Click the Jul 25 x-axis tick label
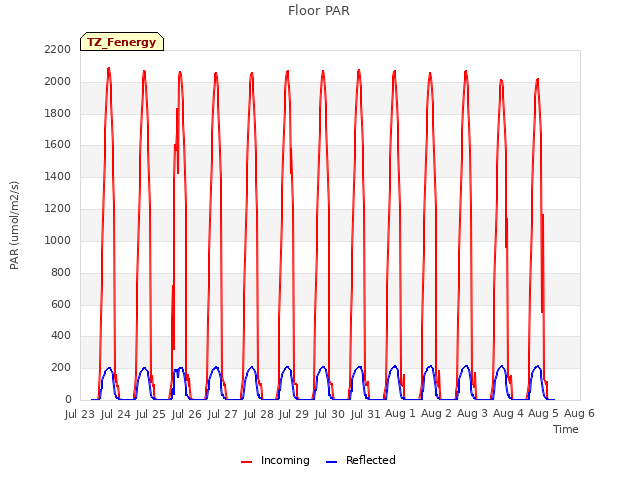Viewport: 640px width, 480px height. click(x=151, y=414)
